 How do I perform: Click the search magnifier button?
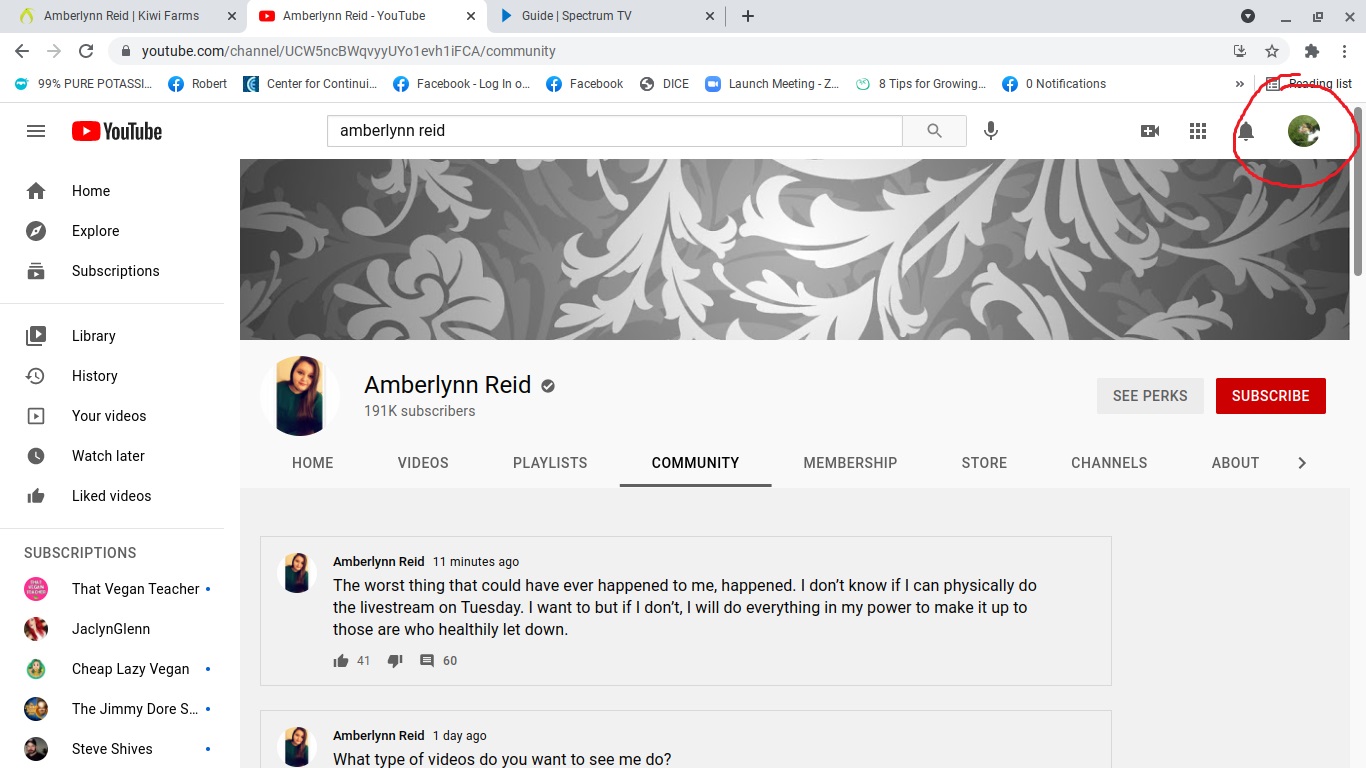coord(934,131)
